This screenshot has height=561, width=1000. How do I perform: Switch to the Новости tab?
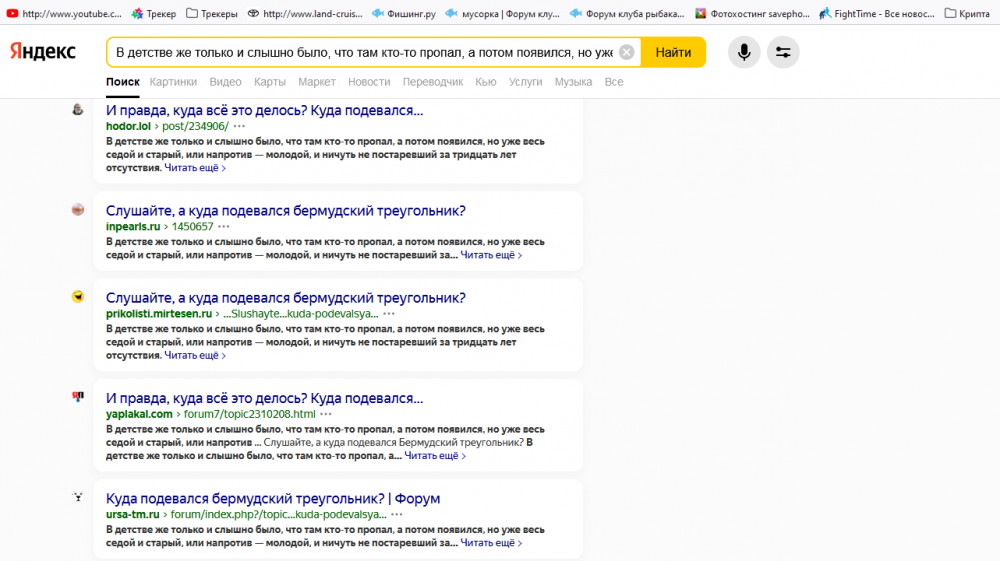(x=369, y=82)
